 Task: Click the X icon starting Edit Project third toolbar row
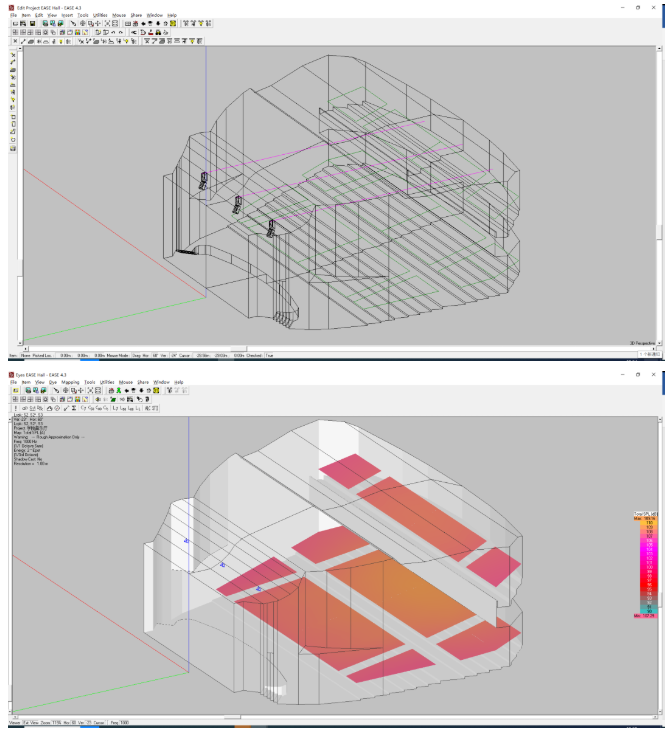[15, 41]
